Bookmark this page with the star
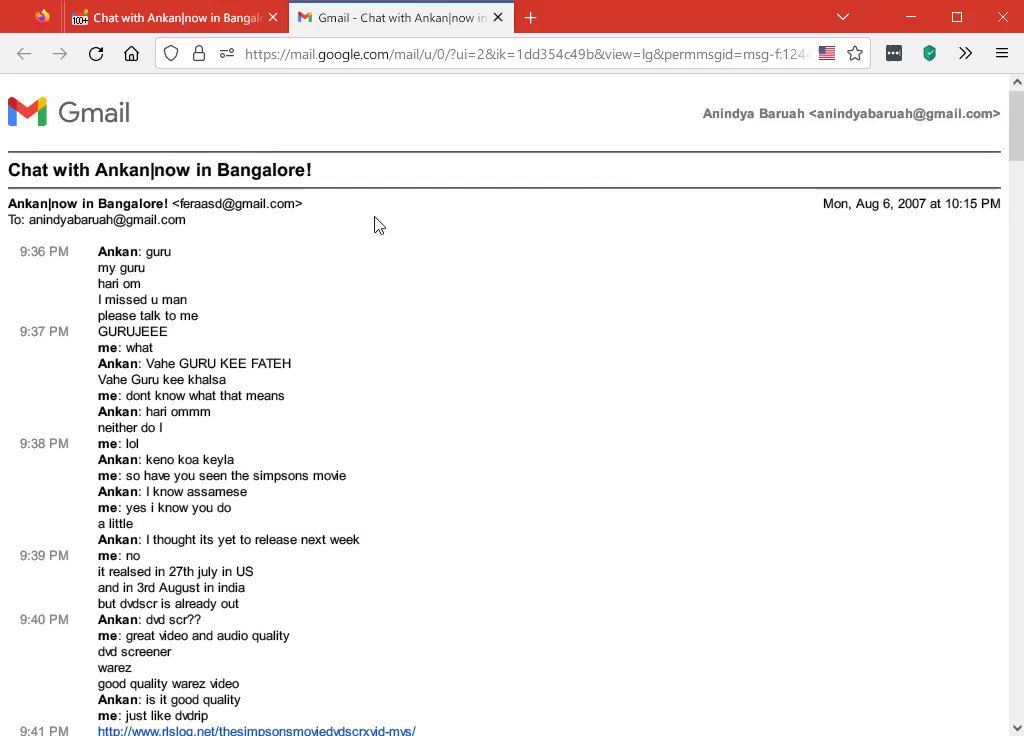This screenshot has width=1024, height=736. pos(854,54)
